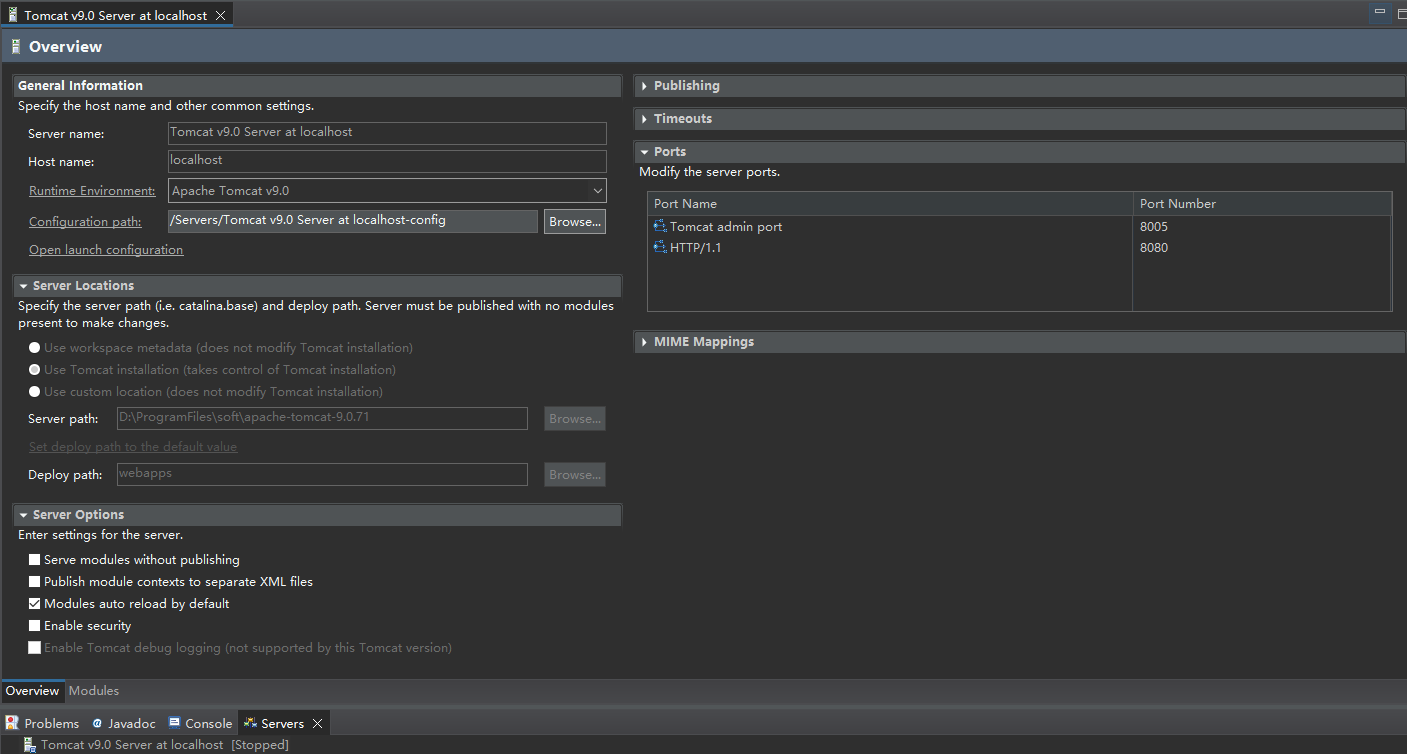Image resolution: width=1407 pixels, height=754 pixels.
Task: Click the server icon in the editor tab
Action: click(x=12, y=16)
